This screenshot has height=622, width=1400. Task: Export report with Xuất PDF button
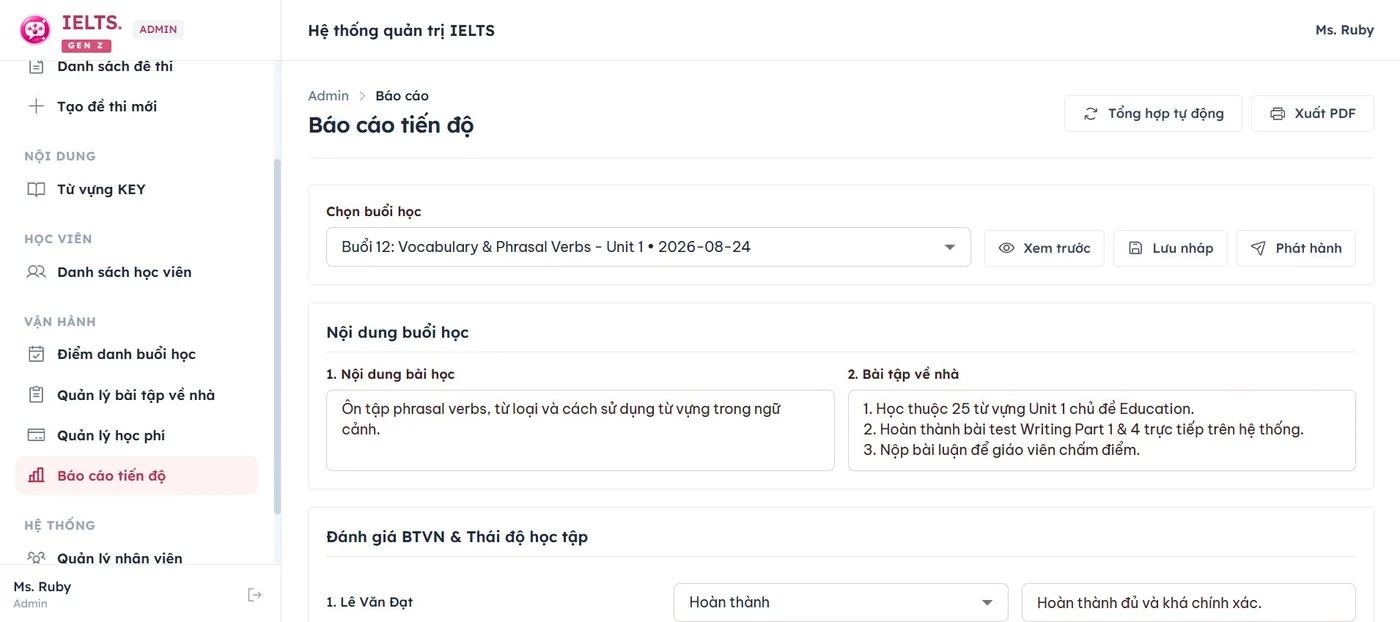[x=1313, y=114]
